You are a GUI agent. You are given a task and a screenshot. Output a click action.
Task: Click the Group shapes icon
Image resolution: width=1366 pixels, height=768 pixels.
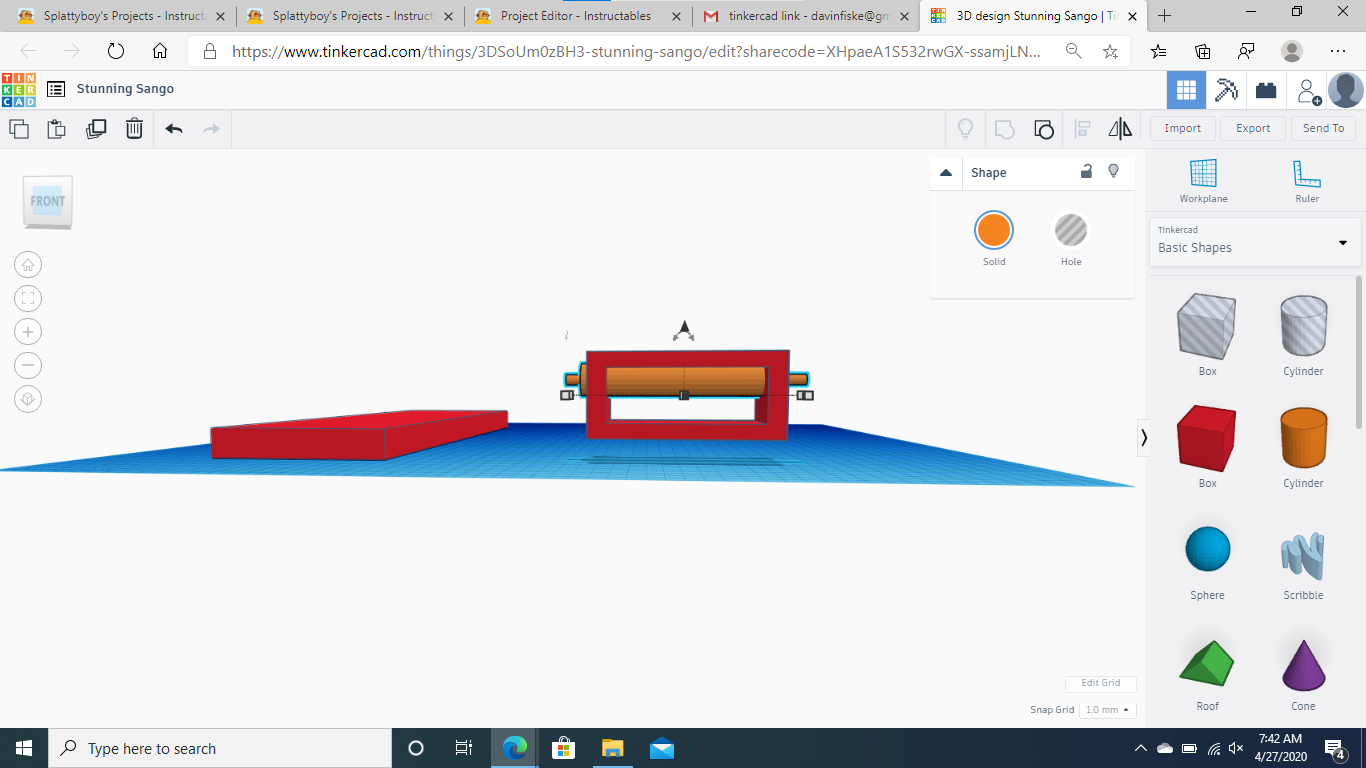coord(1004,128)
